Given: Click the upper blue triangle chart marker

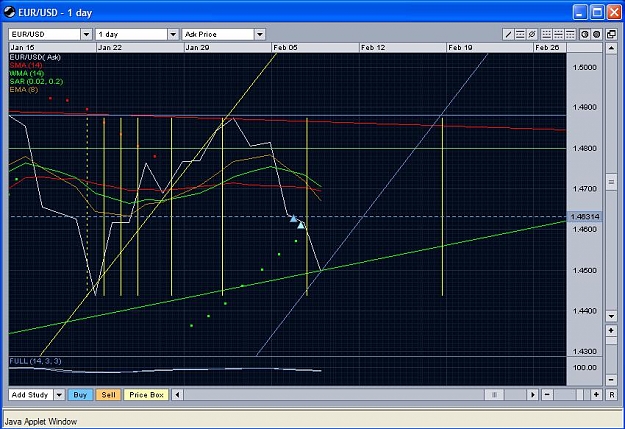Looking at the screenshot, I should (x=293, y=218).
